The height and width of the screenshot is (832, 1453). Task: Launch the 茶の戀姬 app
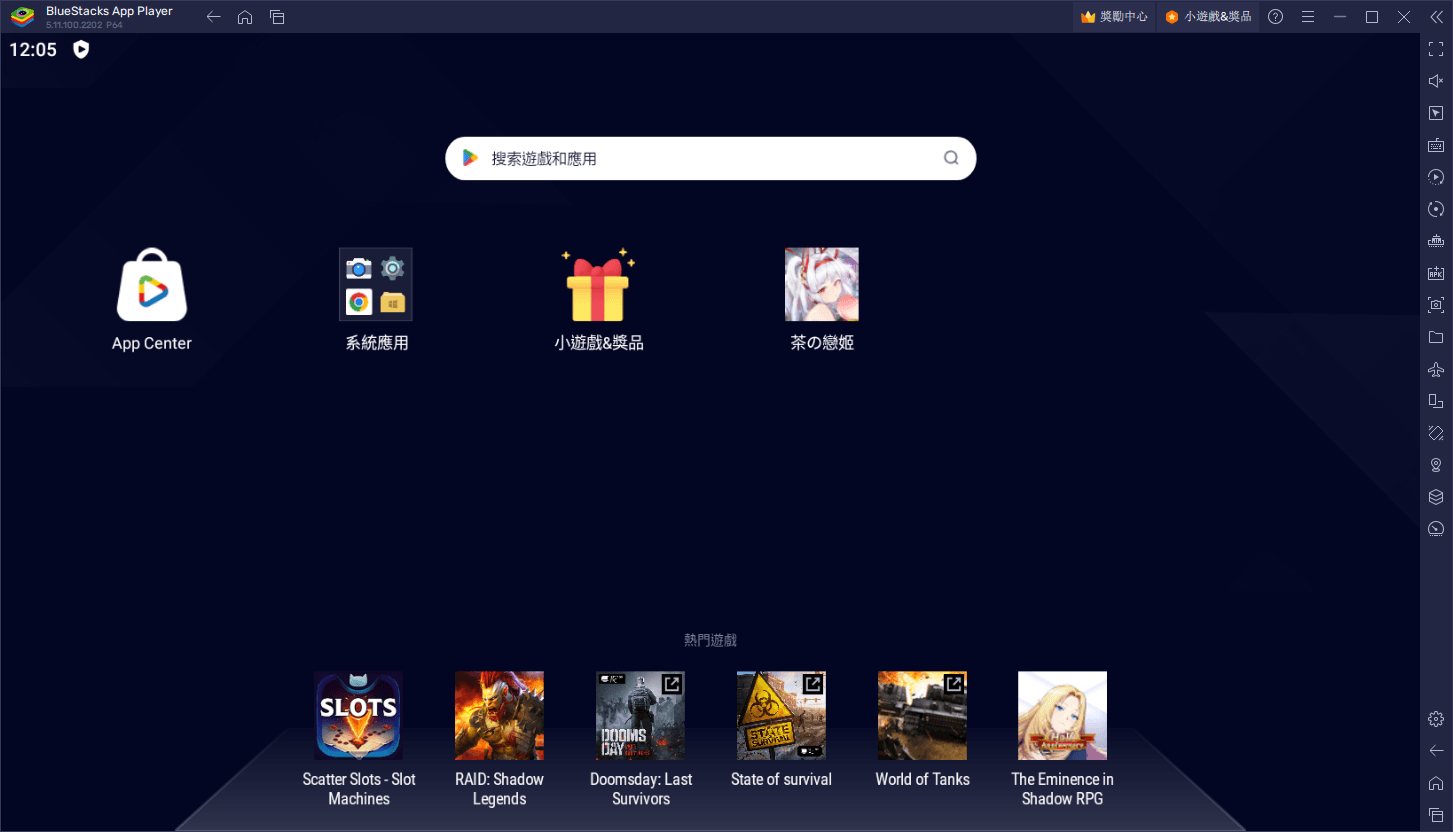[x=822, y=285]
